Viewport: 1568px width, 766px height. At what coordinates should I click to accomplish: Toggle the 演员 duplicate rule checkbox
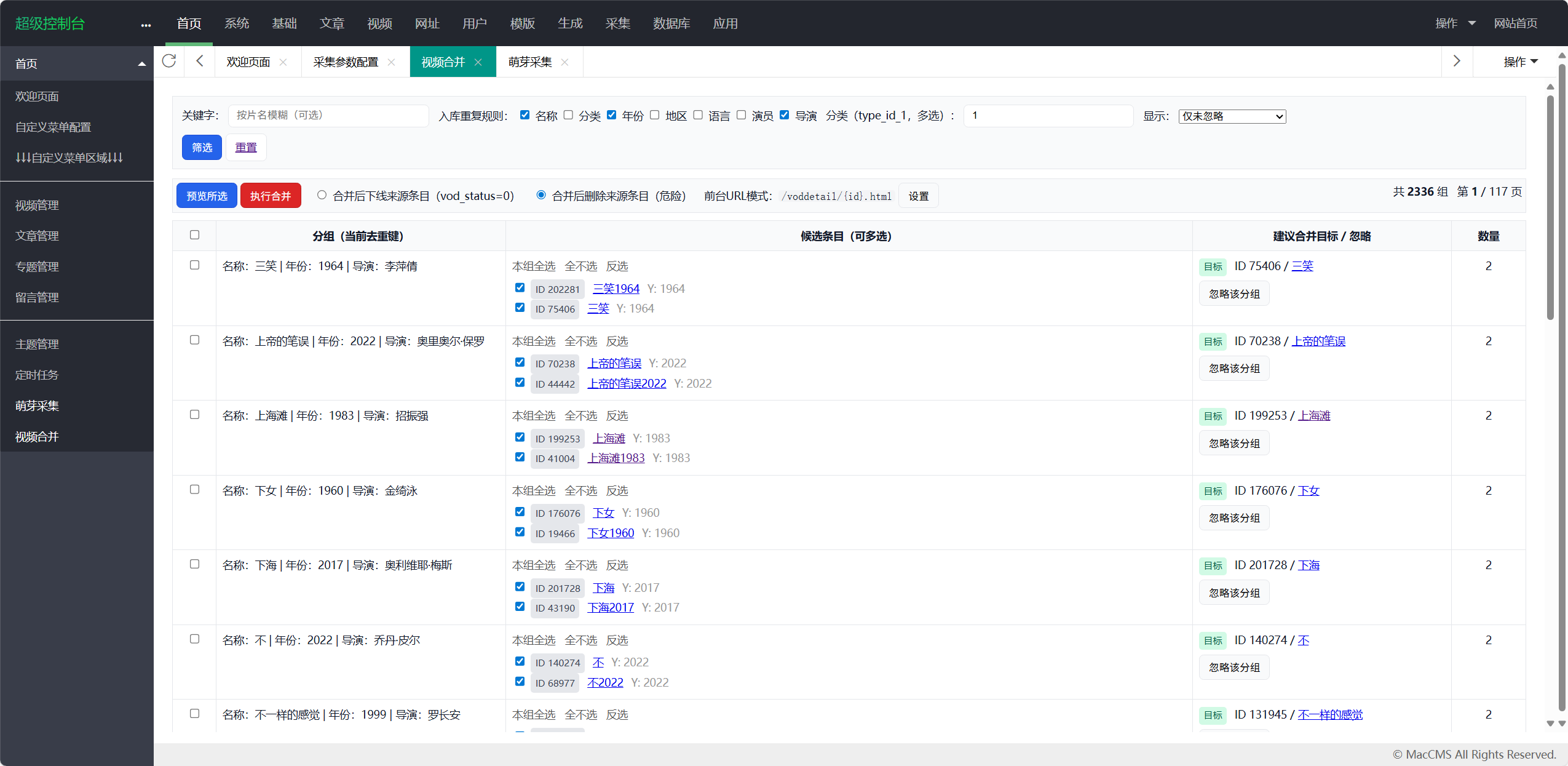741,115
